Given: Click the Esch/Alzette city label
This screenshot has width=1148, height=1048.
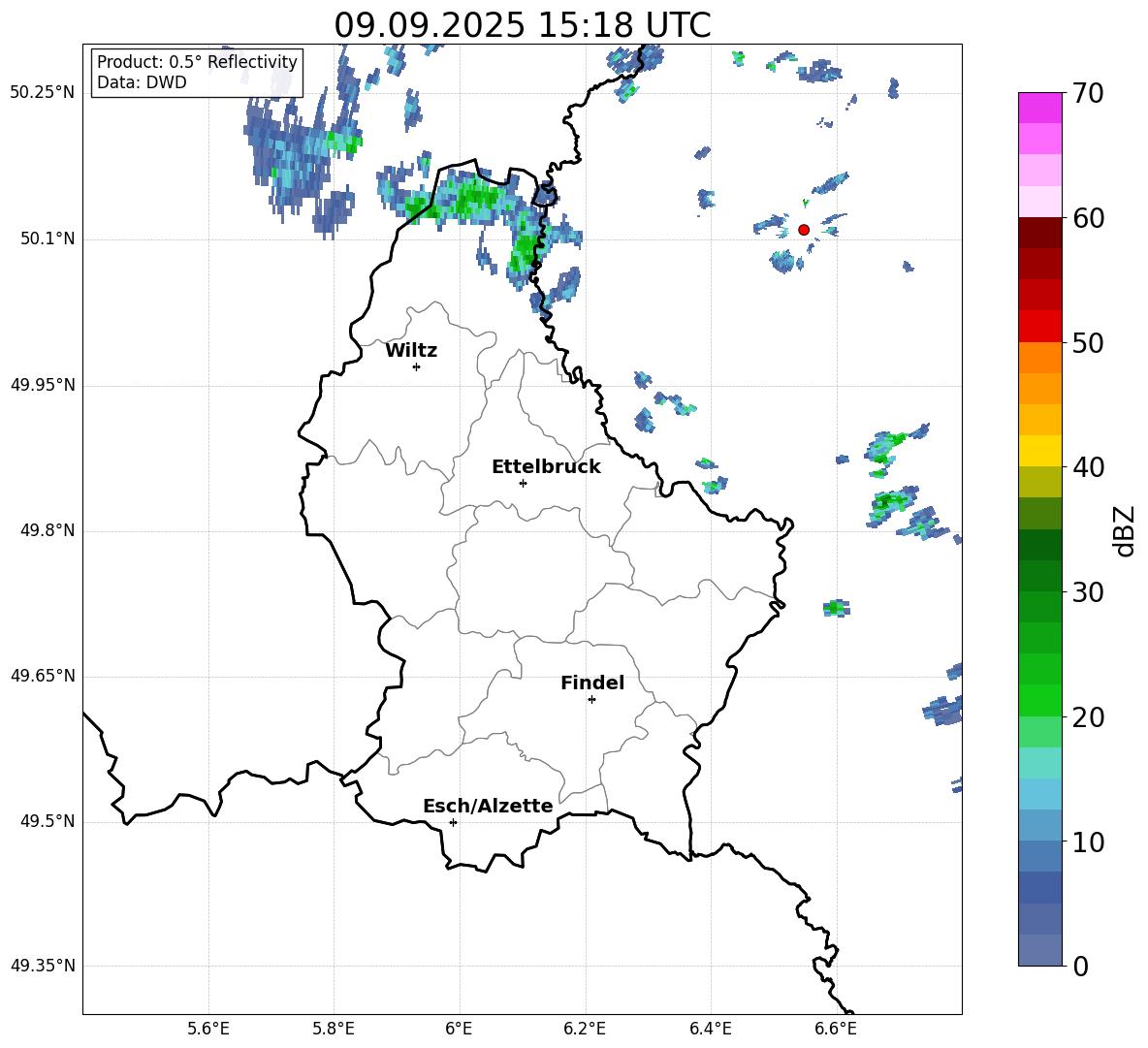Looking at the screenshot, I should (x=488, y=806).
